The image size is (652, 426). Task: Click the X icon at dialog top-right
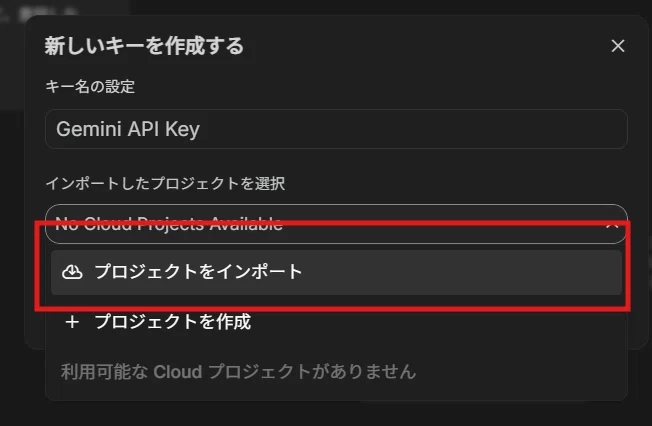(x=618, y=46)
